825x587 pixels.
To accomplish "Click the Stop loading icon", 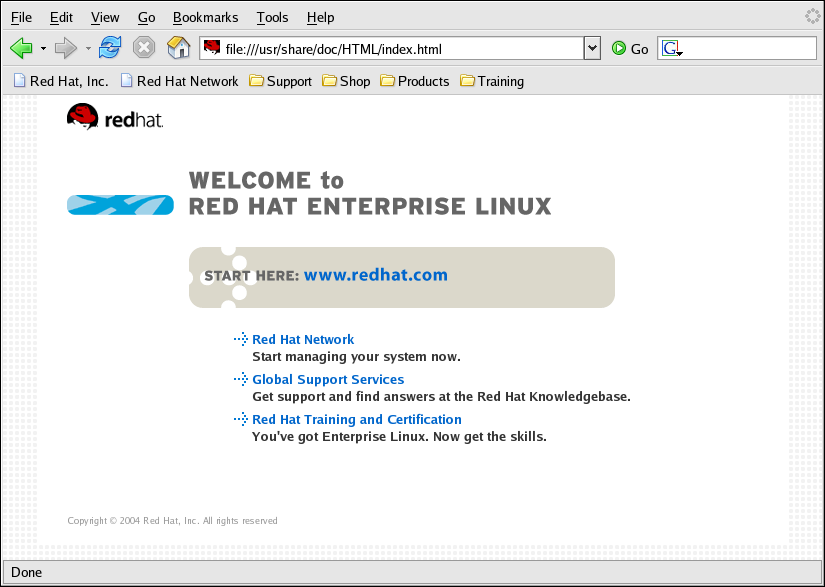I will [x=144, y=48].
